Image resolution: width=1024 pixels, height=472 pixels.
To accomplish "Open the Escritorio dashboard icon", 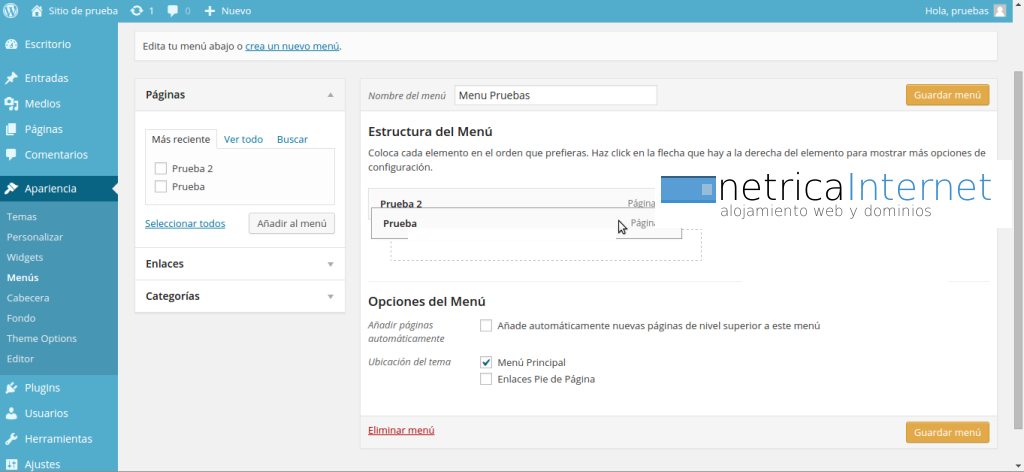I will [11, 45].
